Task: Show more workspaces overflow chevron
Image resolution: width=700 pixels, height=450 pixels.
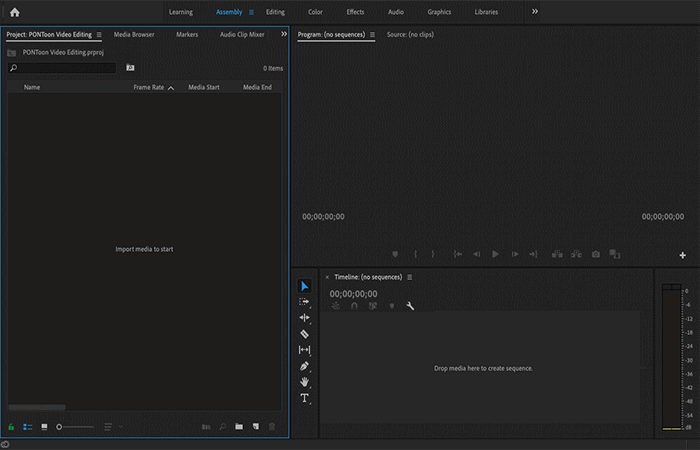Action: (535, 12)
